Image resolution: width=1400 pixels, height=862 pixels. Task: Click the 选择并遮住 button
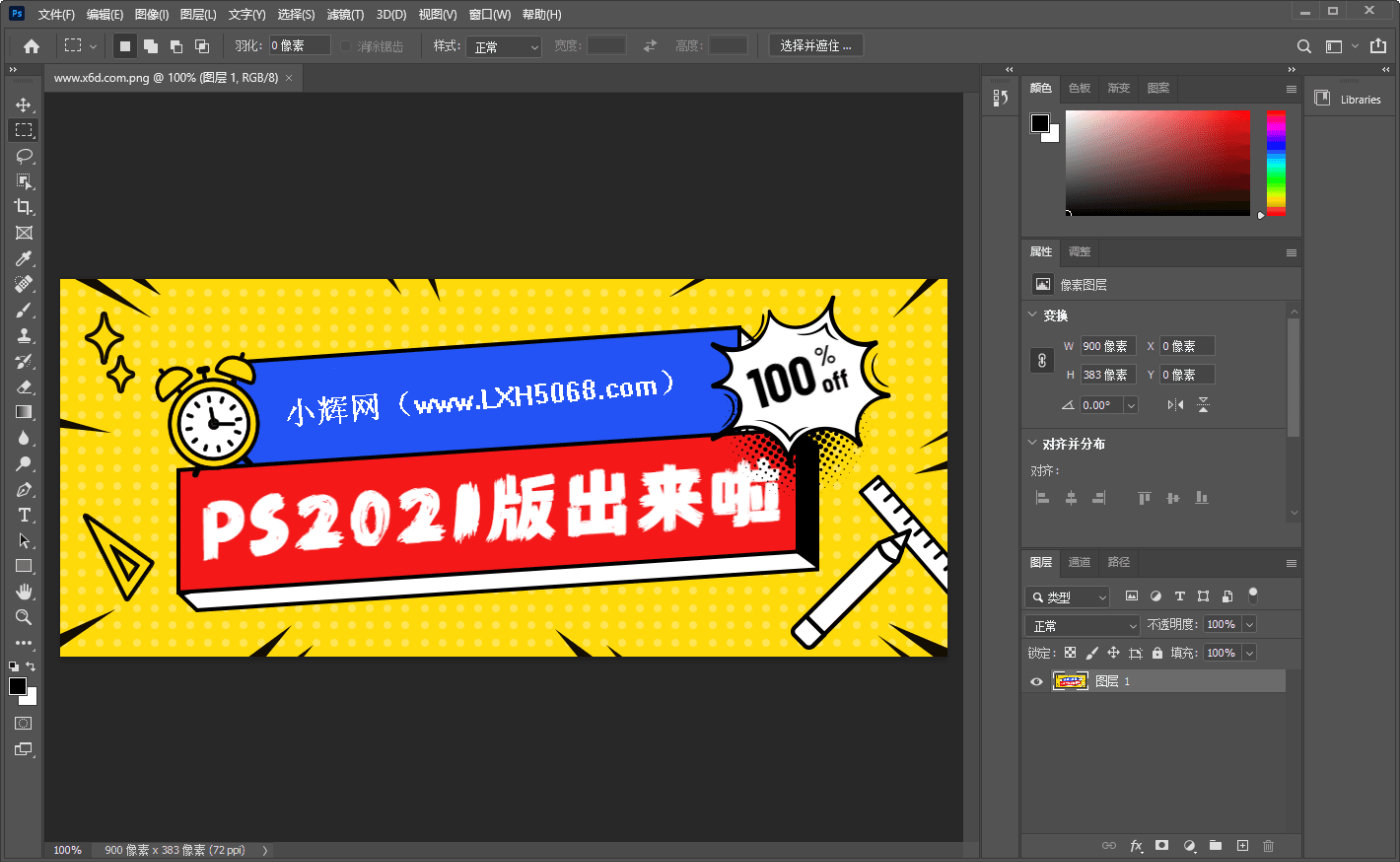pos(816,46)
